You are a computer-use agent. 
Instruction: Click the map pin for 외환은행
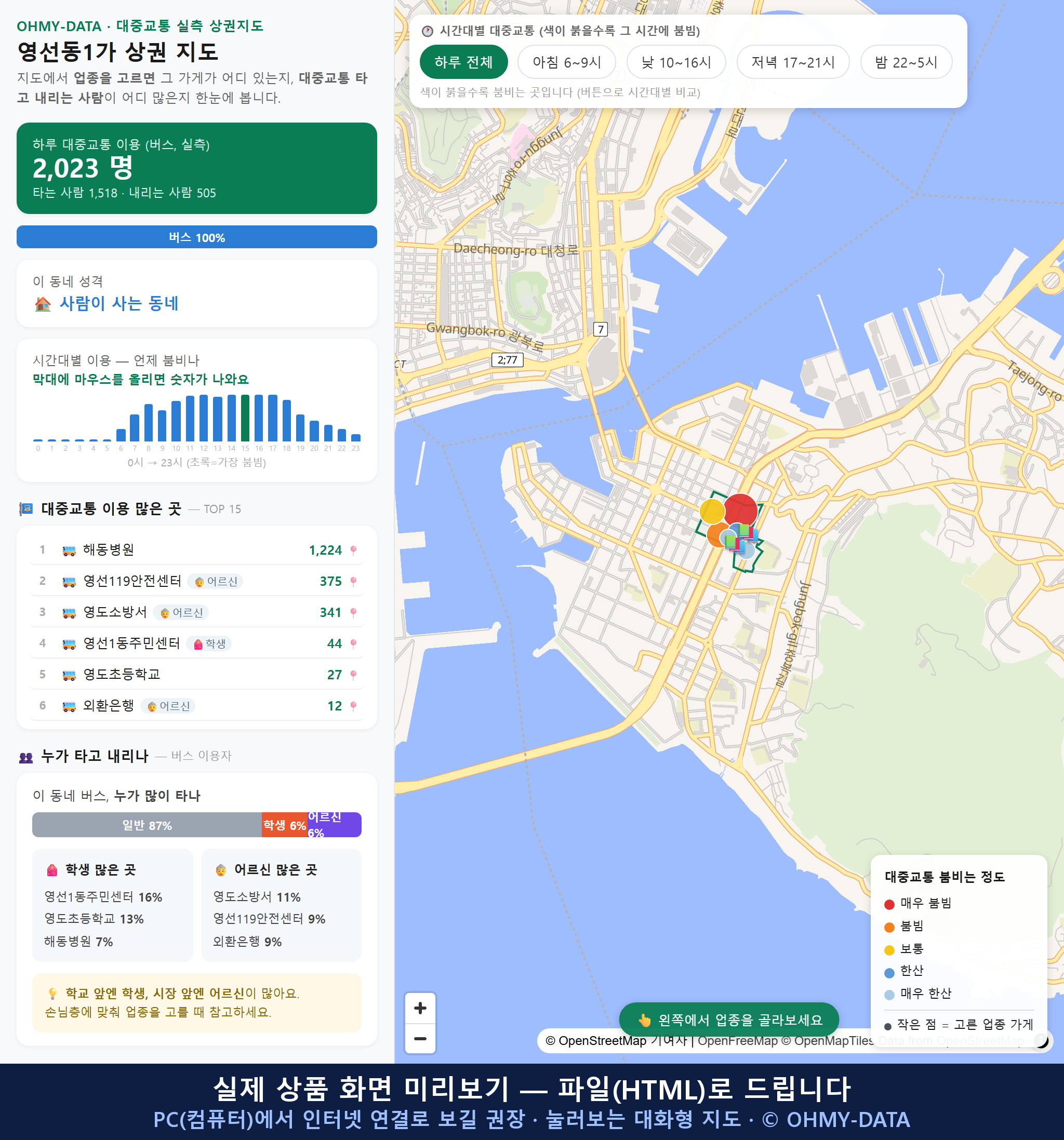pos(353,706)
